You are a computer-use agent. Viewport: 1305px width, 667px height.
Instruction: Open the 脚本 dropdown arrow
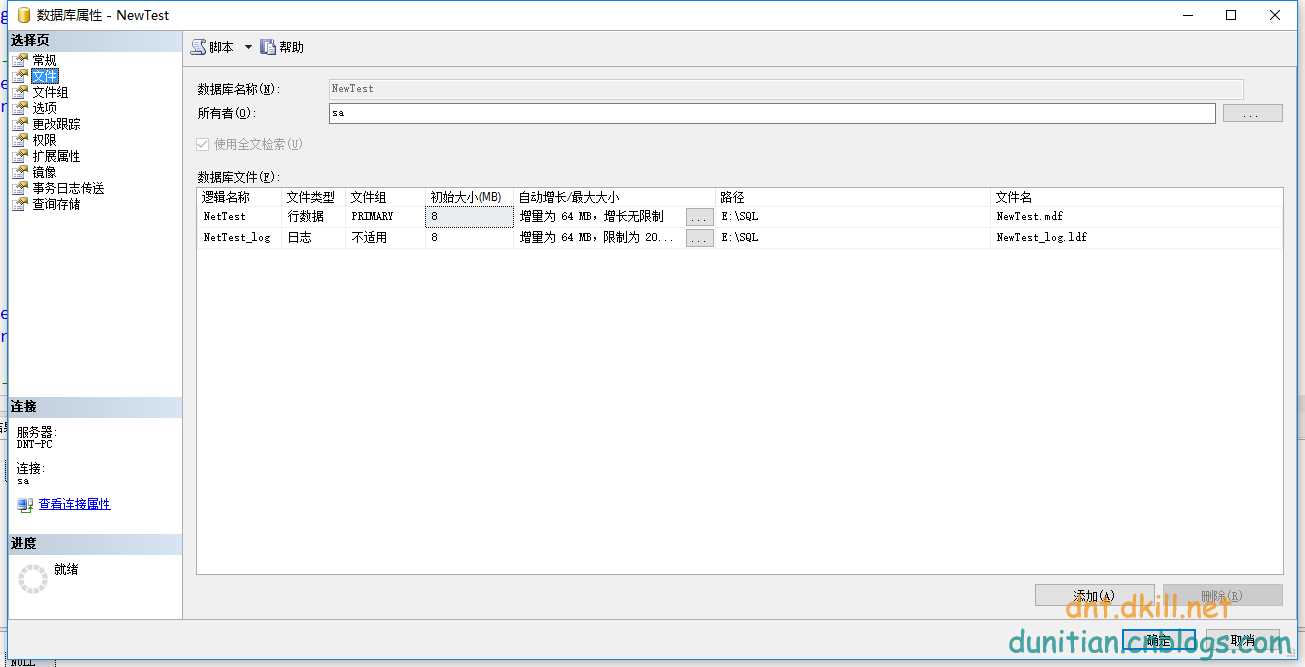tap(248, 47)
